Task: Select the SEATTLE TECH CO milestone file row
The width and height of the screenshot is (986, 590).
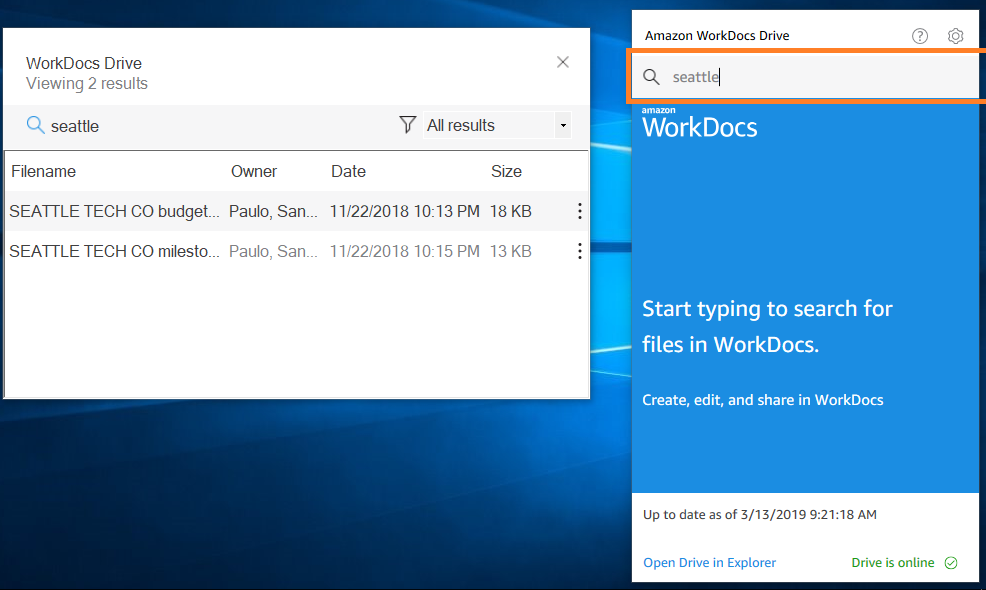Action: tap(296, 251)
